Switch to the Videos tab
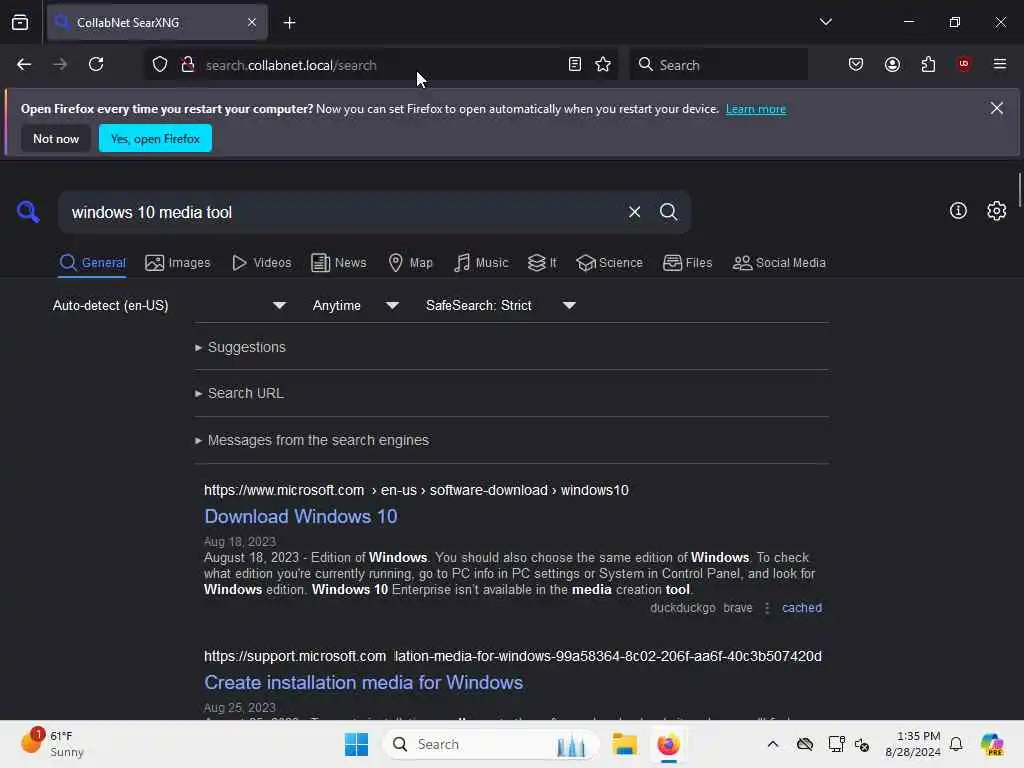Viewport: 1024px width, 768px height. pyautogui.click(x=262, y=263)
